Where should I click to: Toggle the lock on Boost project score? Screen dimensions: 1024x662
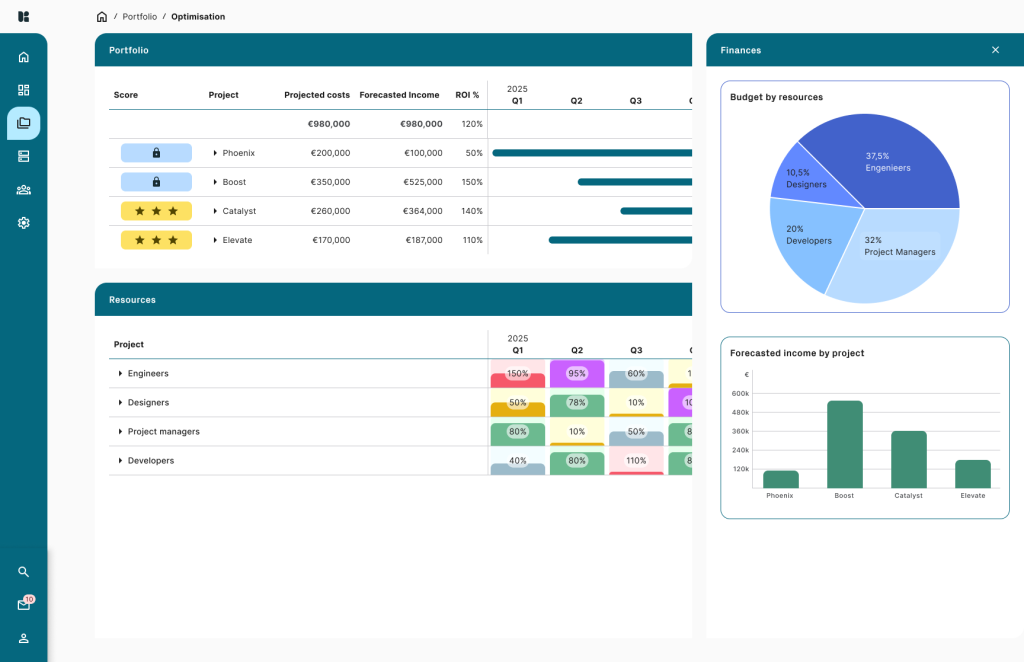click(x=156, y=182)
